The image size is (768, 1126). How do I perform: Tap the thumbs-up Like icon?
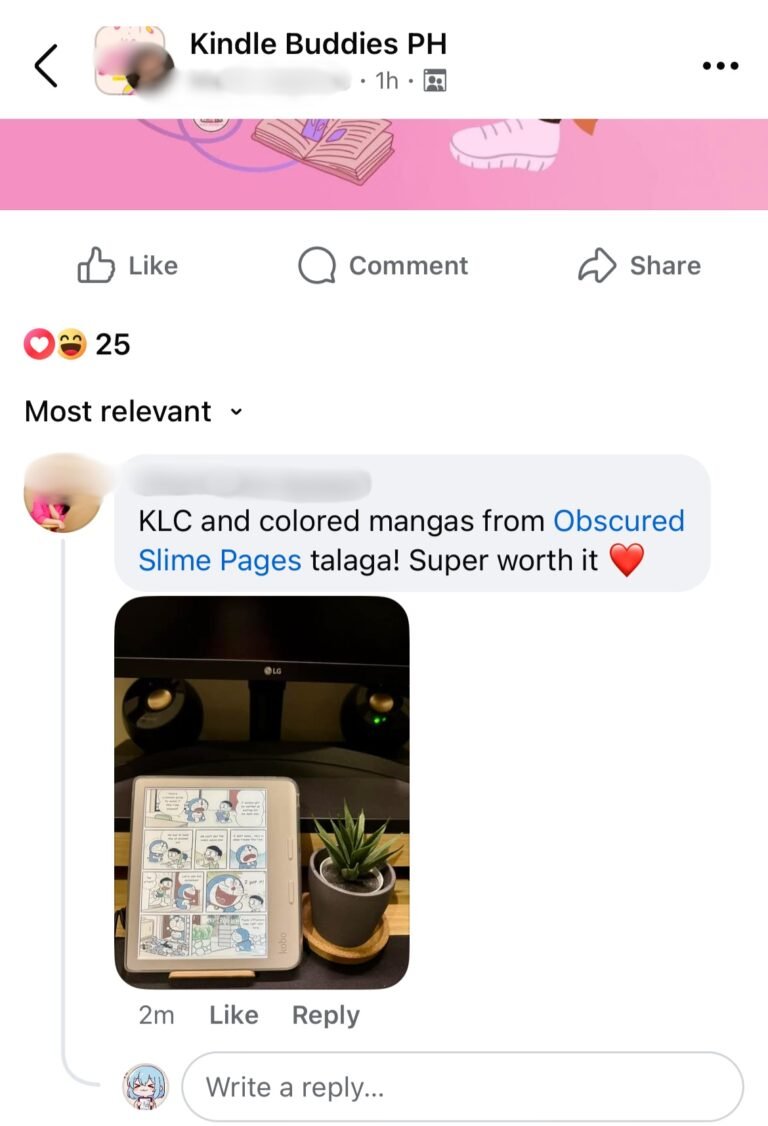96,265
